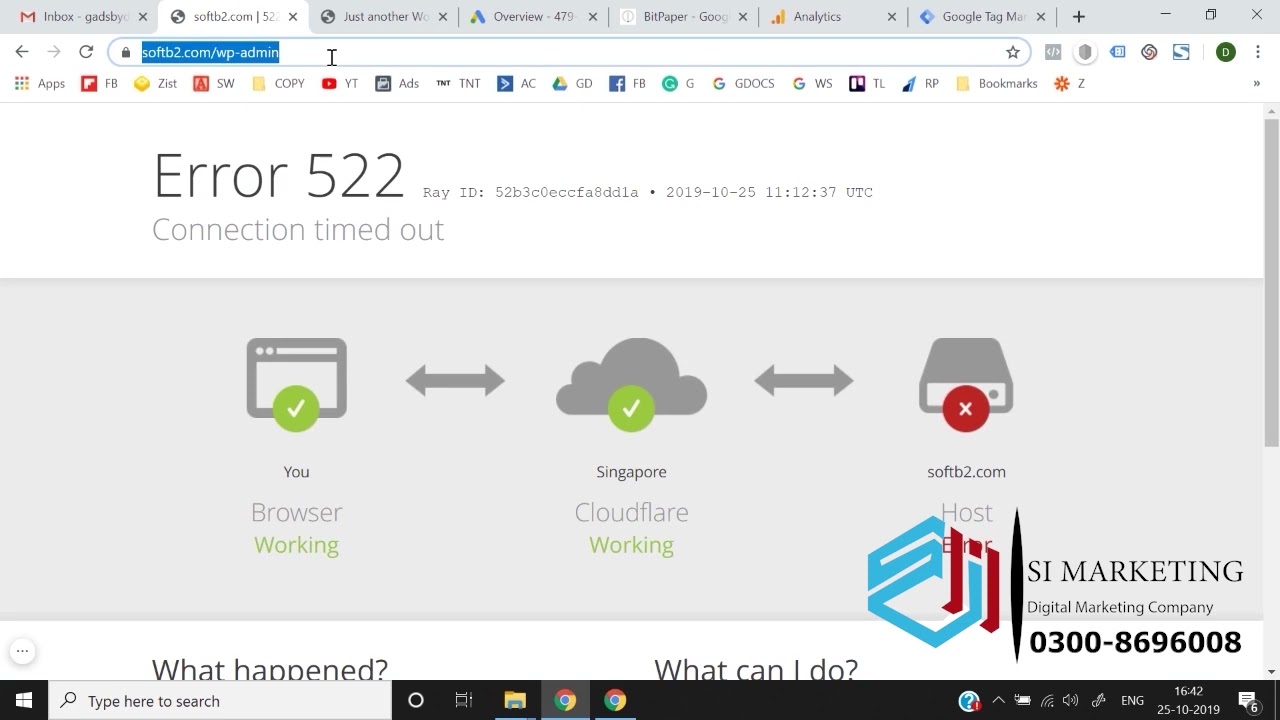Open the YT YouTube bookmark
The width and height of the screenshot is (1280, 720).
[x=340, y=84]
